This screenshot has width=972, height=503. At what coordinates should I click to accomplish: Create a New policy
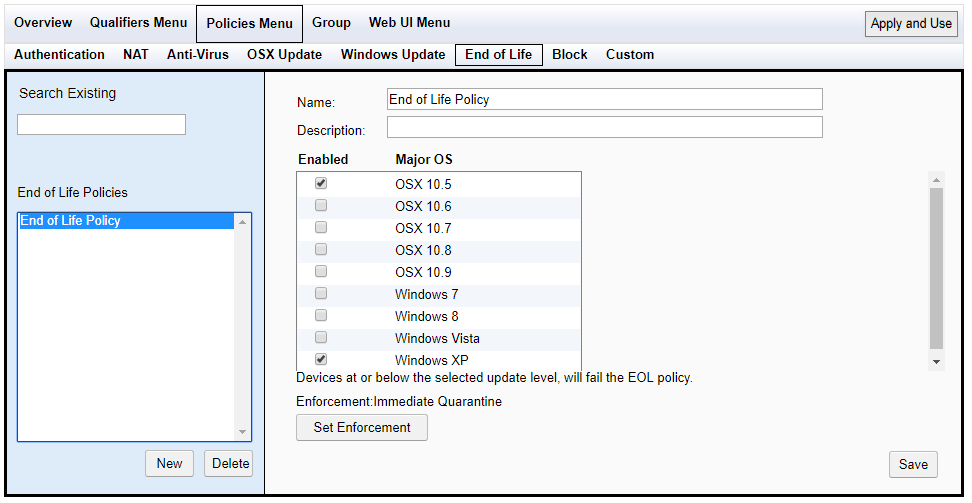[169, 463]
